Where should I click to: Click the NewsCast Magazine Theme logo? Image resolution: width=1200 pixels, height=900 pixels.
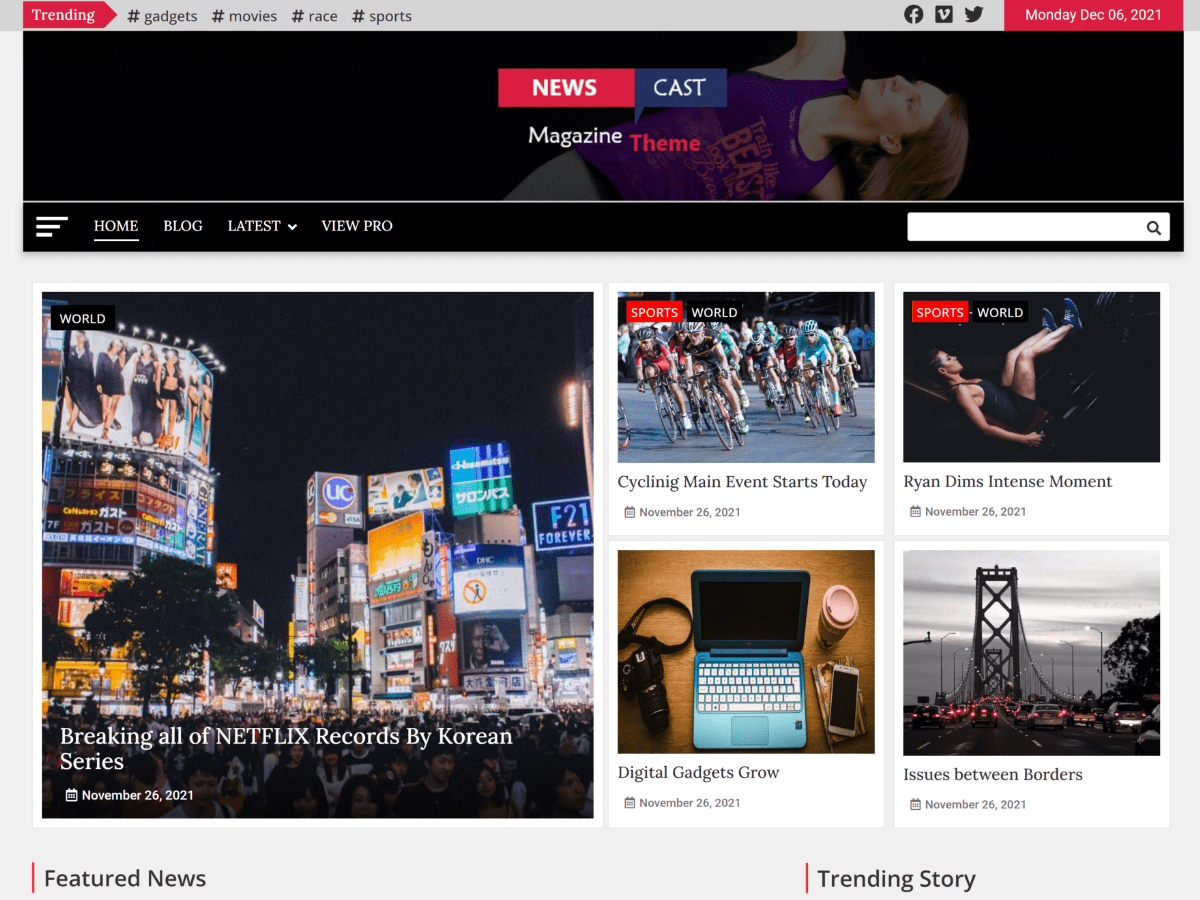(x=612, y=111)
